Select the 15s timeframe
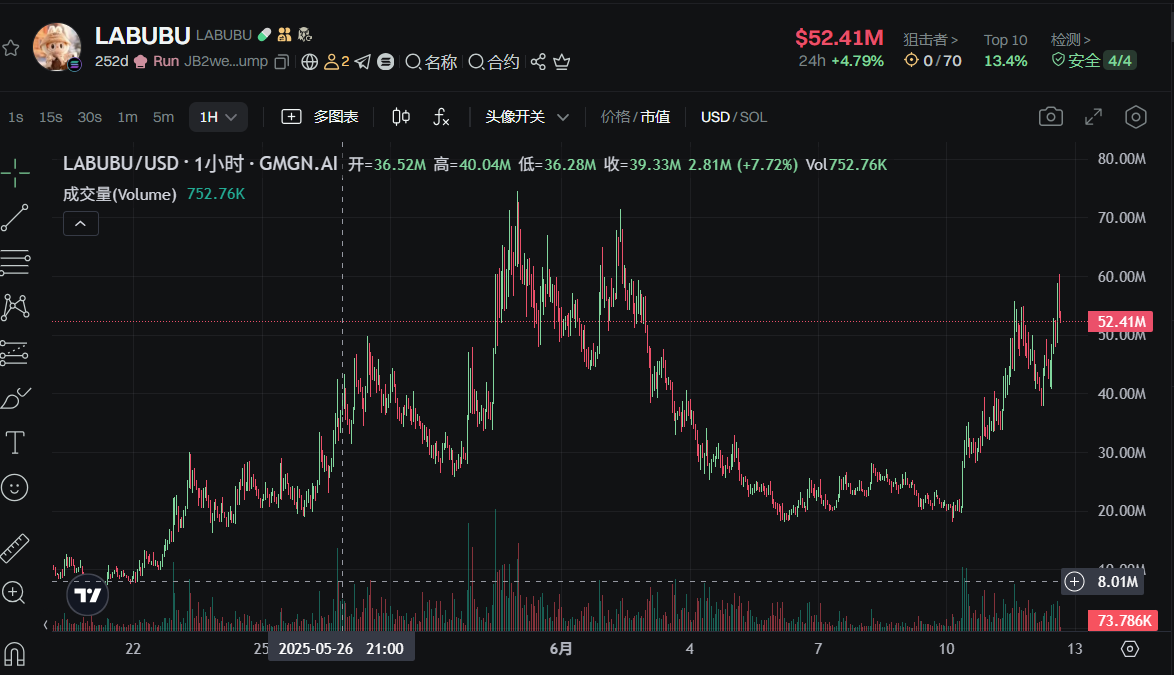 (50, 117)
